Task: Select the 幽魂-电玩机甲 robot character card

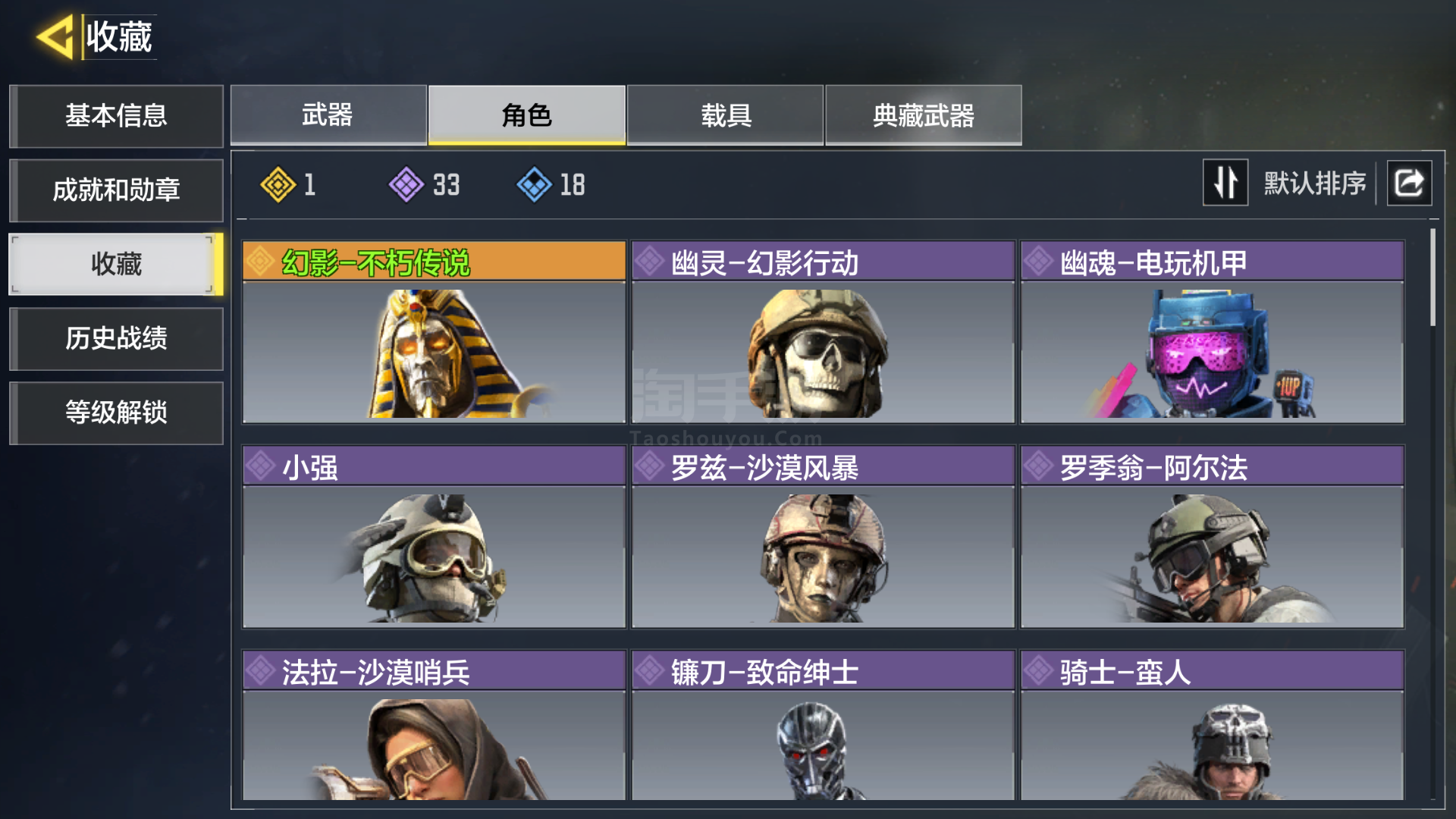Action: 1212,332
